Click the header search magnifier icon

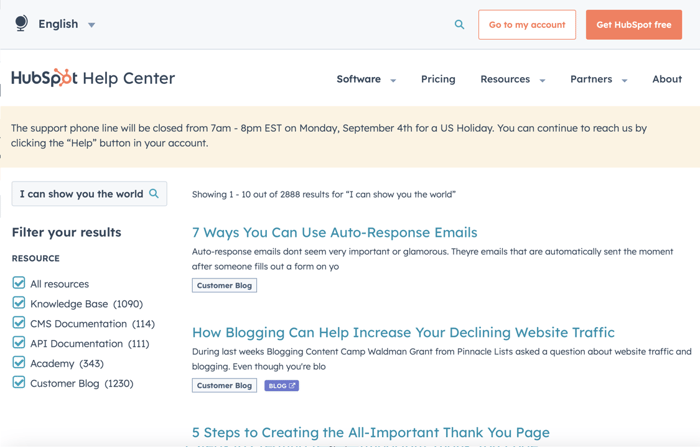coord(459,25)
